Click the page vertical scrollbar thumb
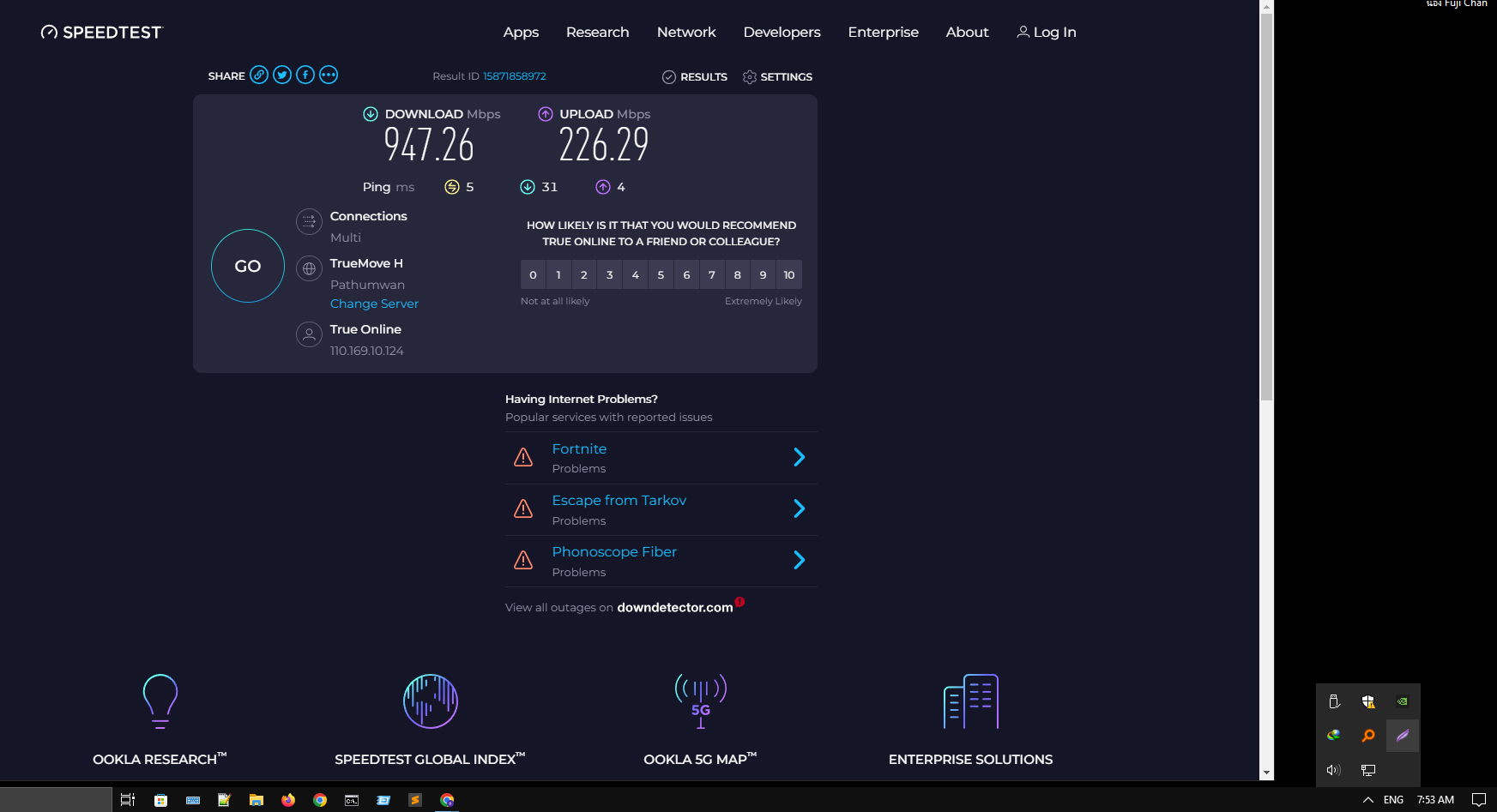This screenshot has width=1497, height=812. [x=1266, y=208]
